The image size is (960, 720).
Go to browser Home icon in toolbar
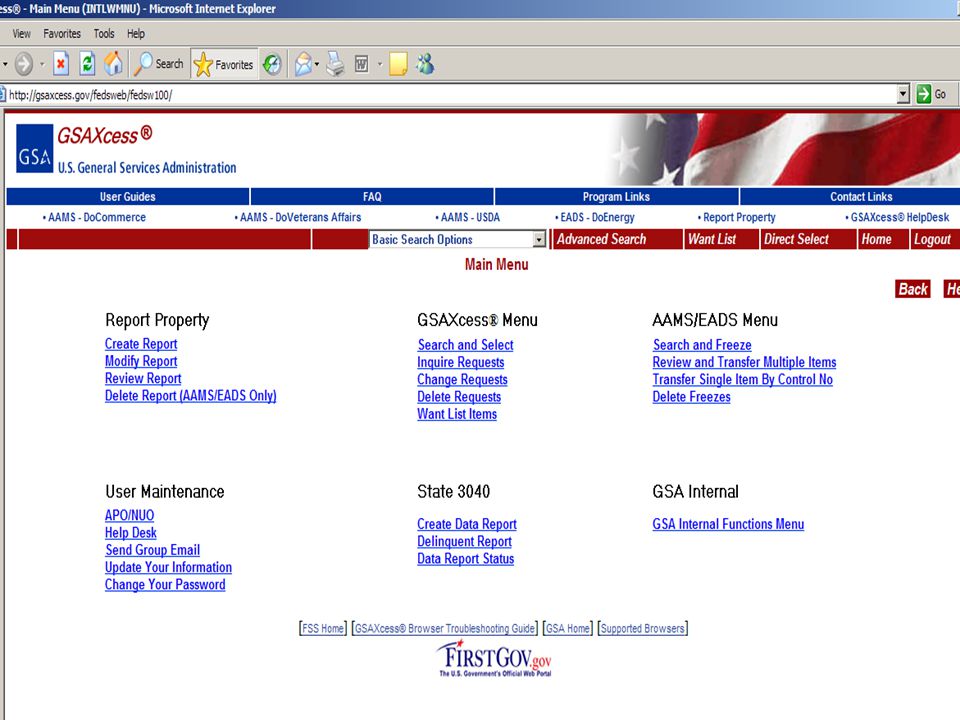point(113,64)
